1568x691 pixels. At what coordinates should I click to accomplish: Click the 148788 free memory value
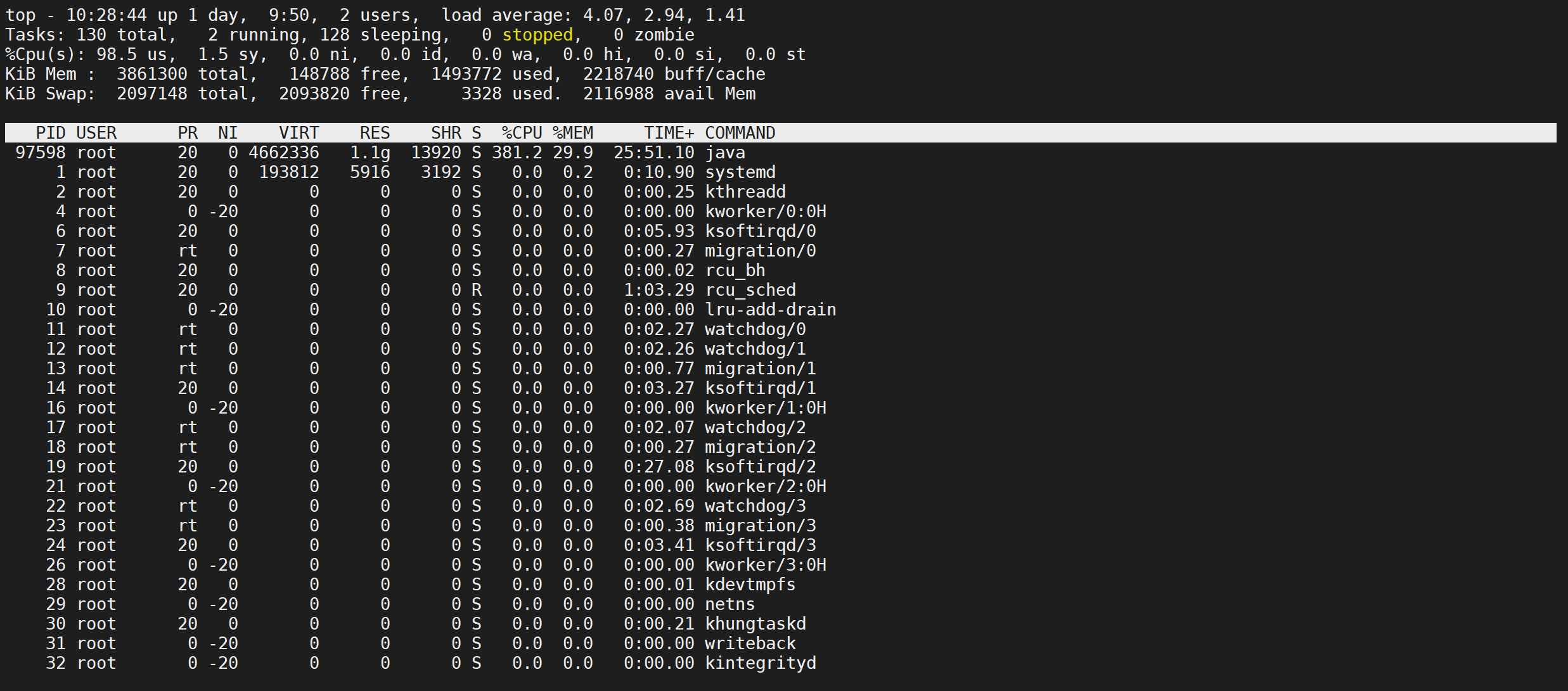[319, 74]
